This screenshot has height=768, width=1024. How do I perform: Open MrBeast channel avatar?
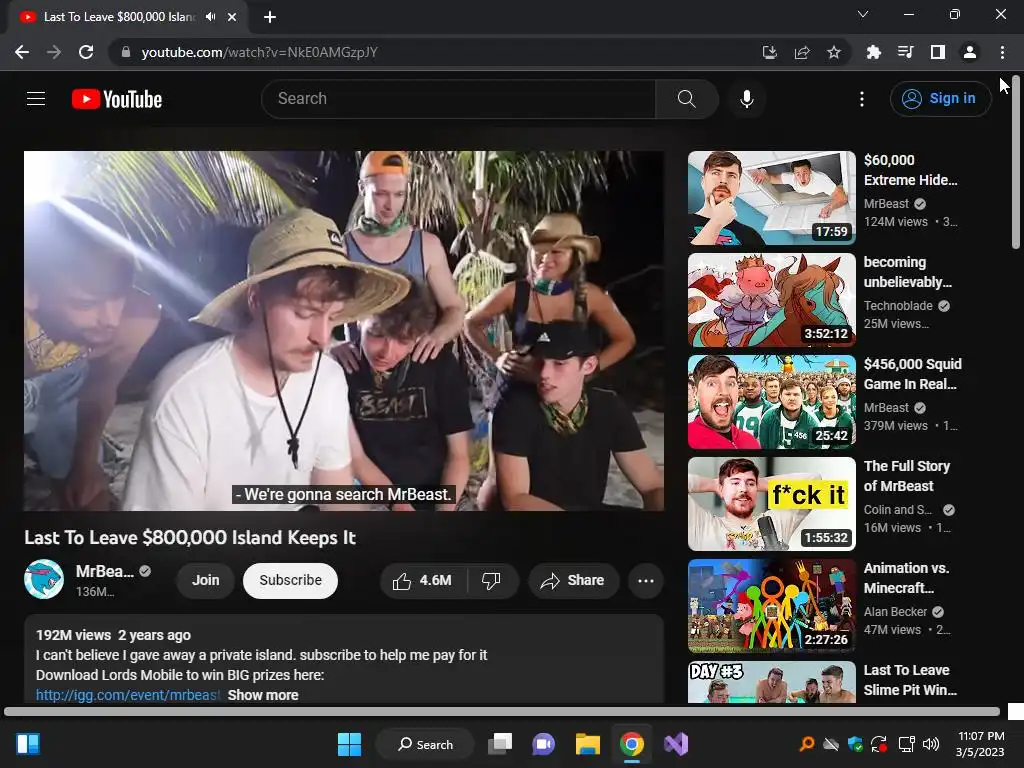(44, 579)
